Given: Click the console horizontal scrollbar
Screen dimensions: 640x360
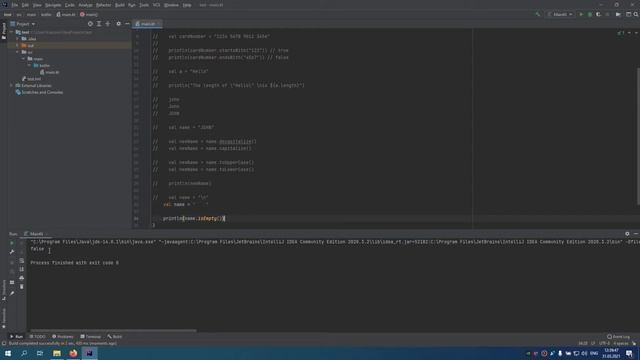Looking at the screenshot, I should coord(113,331).
